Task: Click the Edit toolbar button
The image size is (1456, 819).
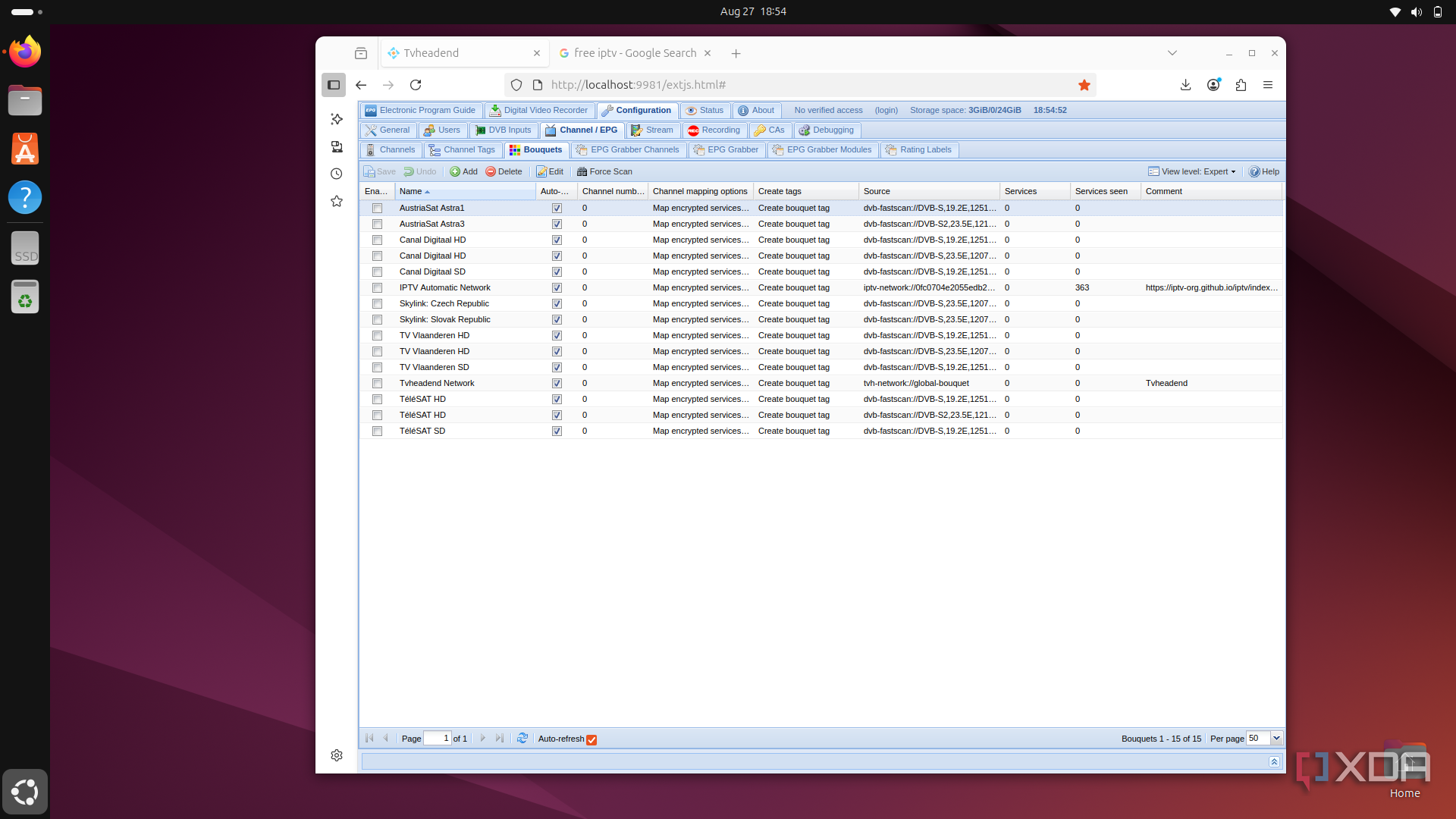Action: pyautogui.click(x=550, y=171)
